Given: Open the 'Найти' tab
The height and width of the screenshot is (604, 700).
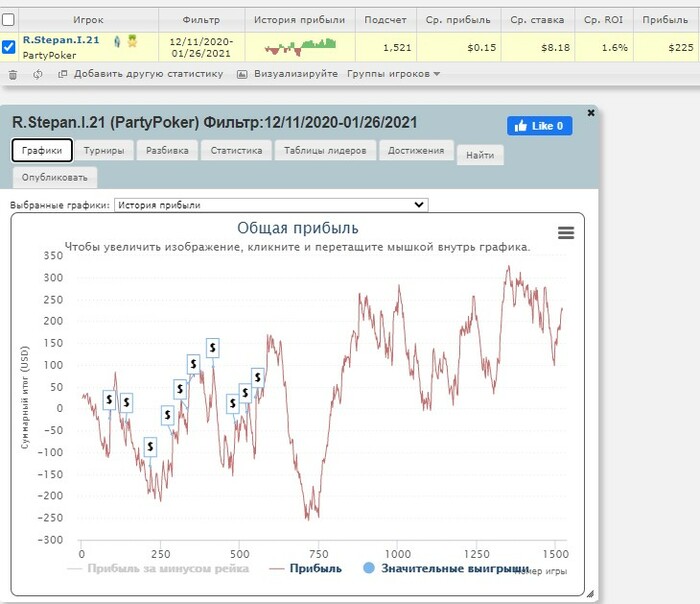Looking at the screenshot, I should pyautogui.click(x=480, y=155).
